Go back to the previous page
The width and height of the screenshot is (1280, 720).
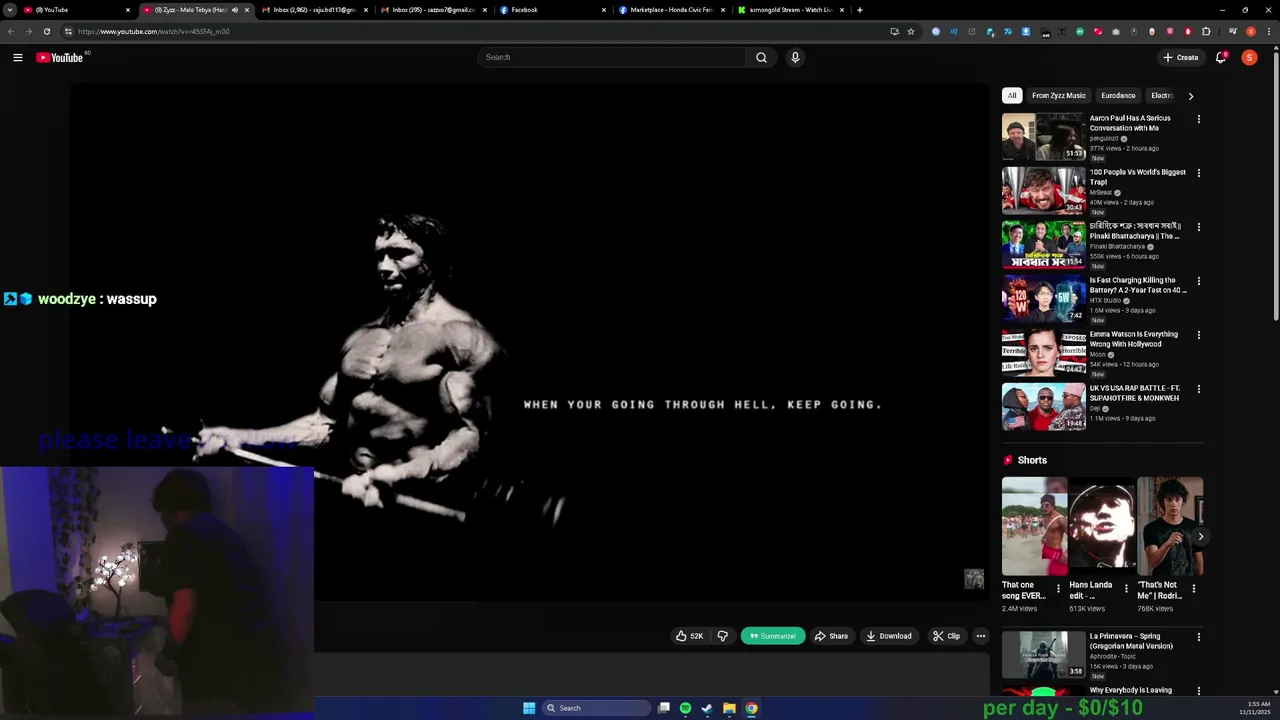click(11, 32)
